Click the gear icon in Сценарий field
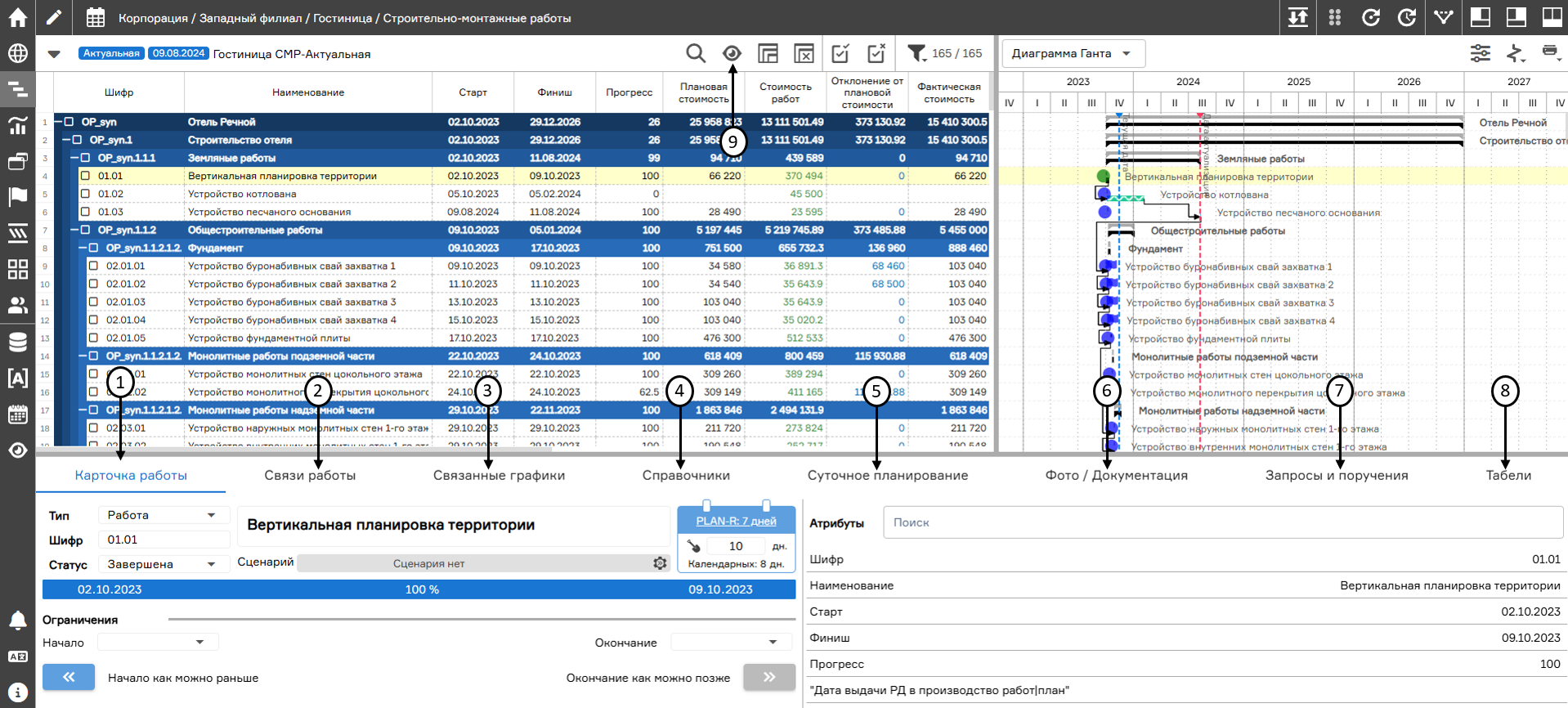Viewport: 1568px width, 708px height. [x=660, y=563]
